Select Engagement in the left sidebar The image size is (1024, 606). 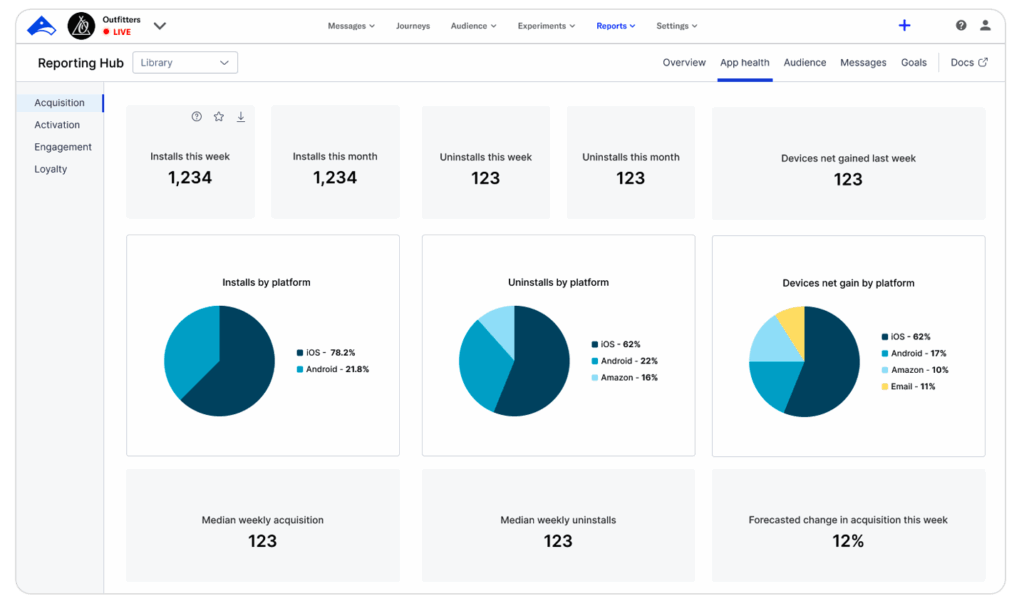[63, 147]
